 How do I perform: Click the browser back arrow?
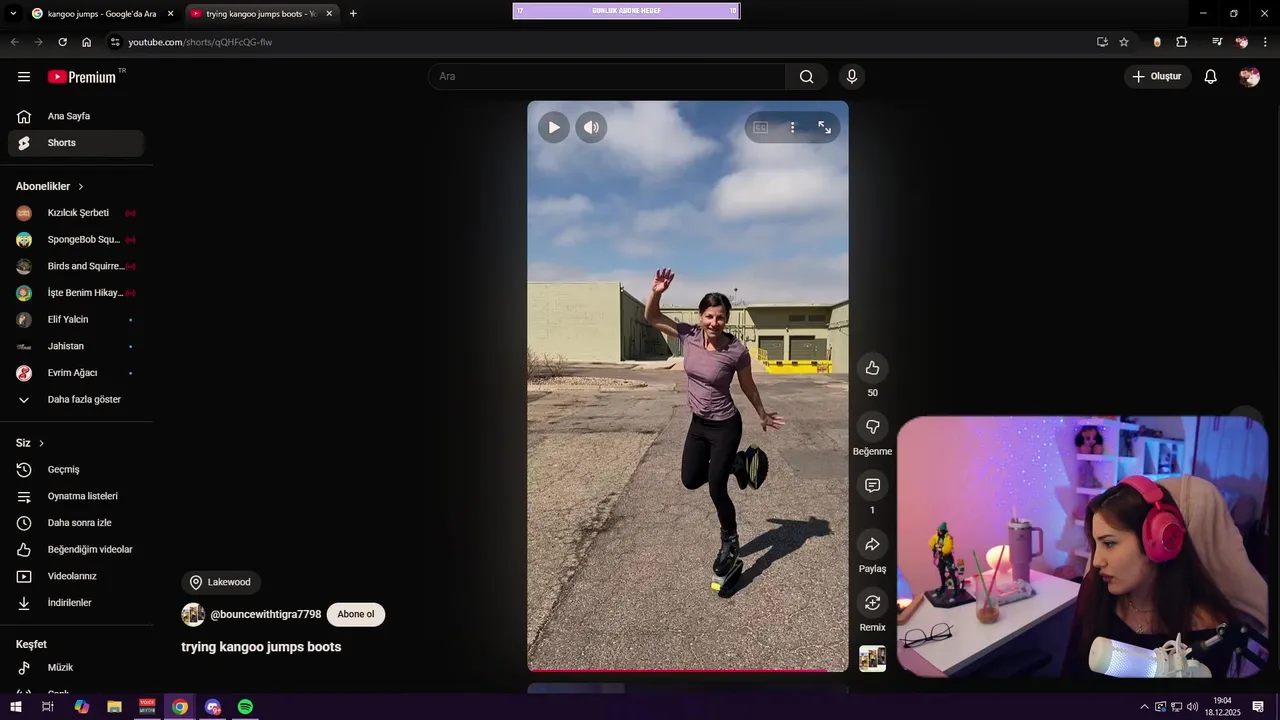pos(14,42)
